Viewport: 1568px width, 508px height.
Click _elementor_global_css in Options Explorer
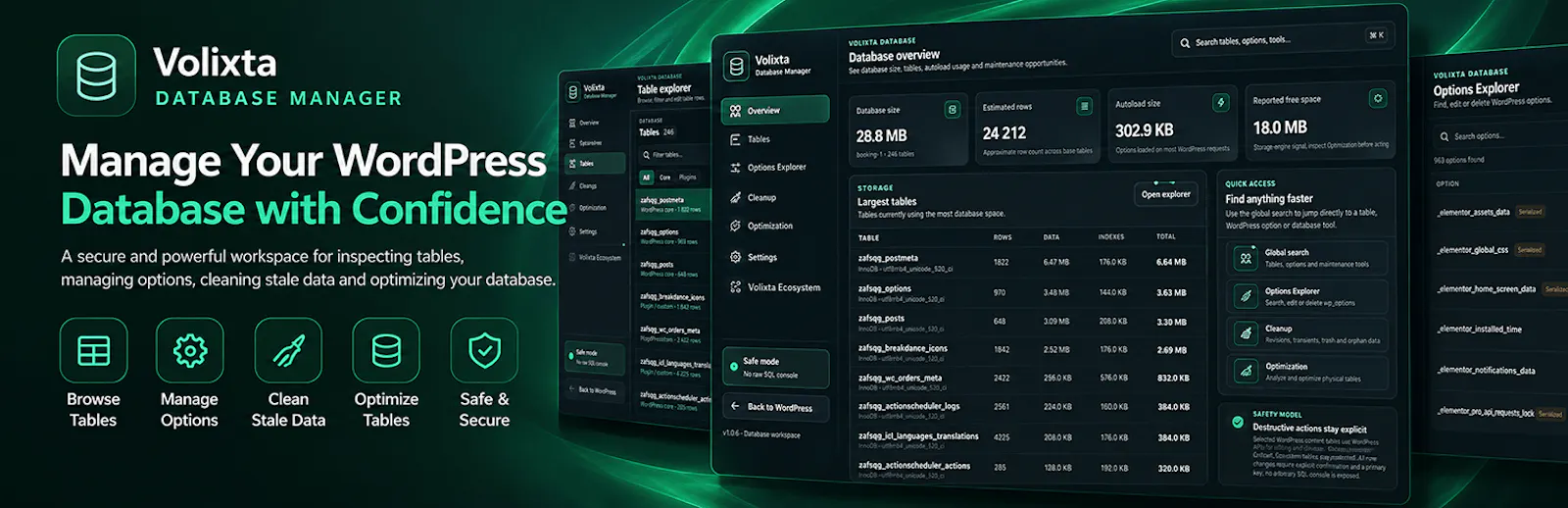pos(1472,250)
